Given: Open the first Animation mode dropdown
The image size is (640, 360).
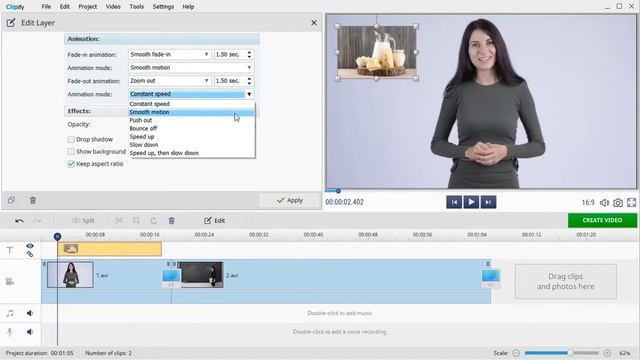Looking at the screenshot, I should point(191,67).
